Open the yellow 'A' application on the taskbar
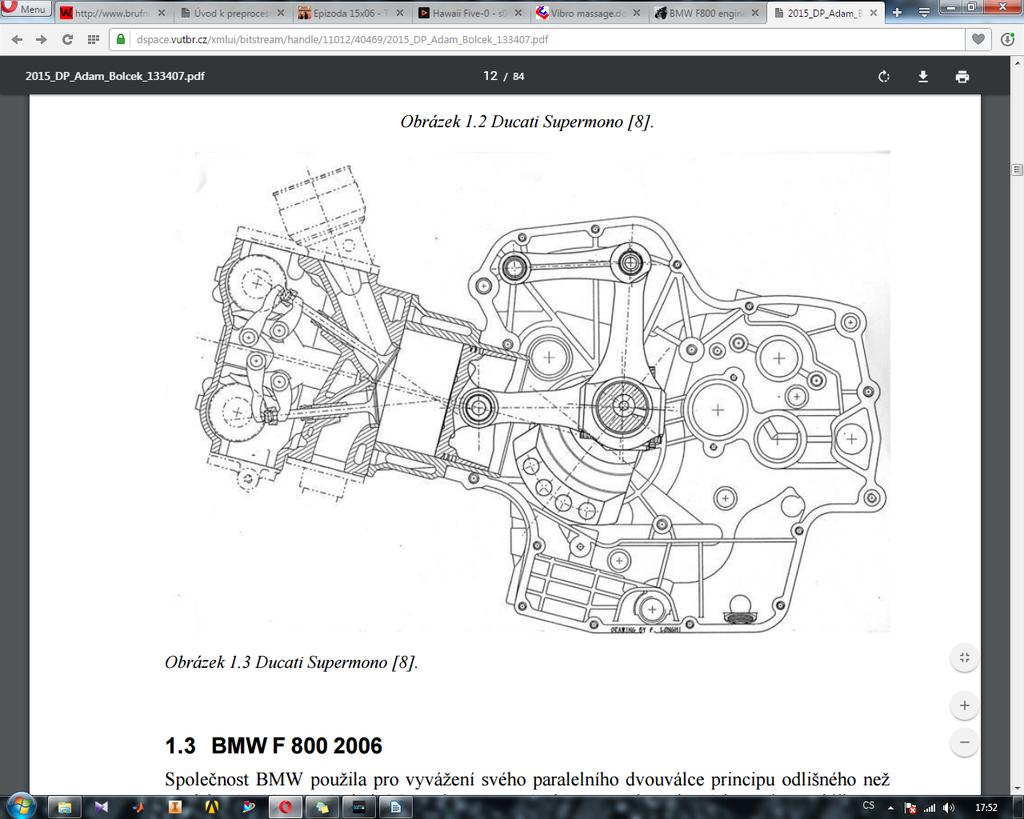1024x819 pixels. (212, 807)
